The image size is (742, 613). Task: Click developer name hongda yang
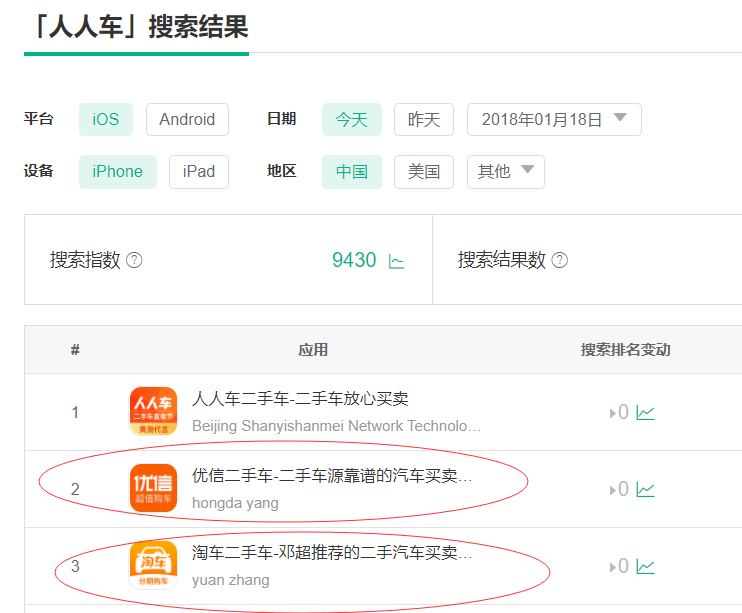point(235,503)
